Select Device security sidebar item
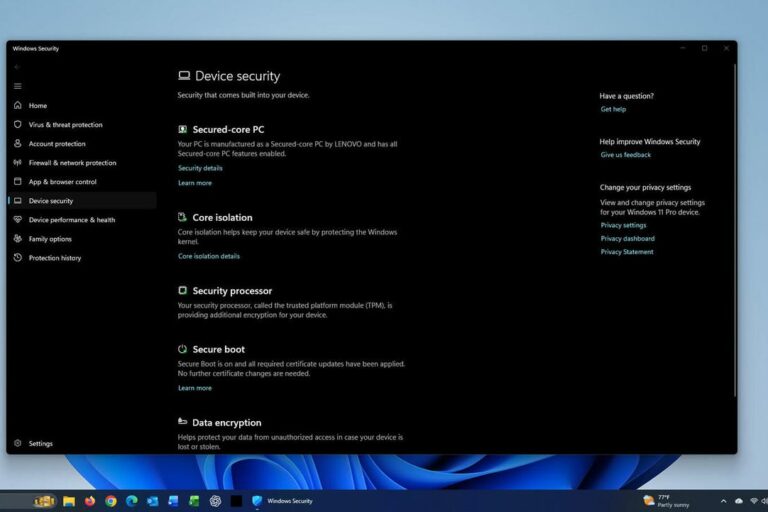The image size is (768, 512). tap(50, 201)
